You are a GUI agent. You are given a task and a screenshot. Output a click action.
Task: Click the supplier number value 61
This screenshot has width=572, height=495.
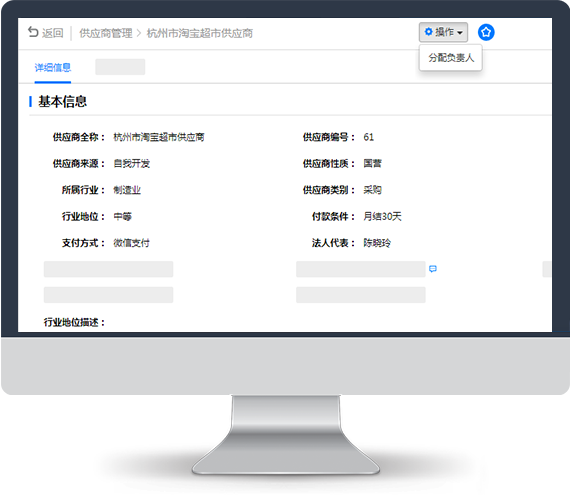click(368, 137)
